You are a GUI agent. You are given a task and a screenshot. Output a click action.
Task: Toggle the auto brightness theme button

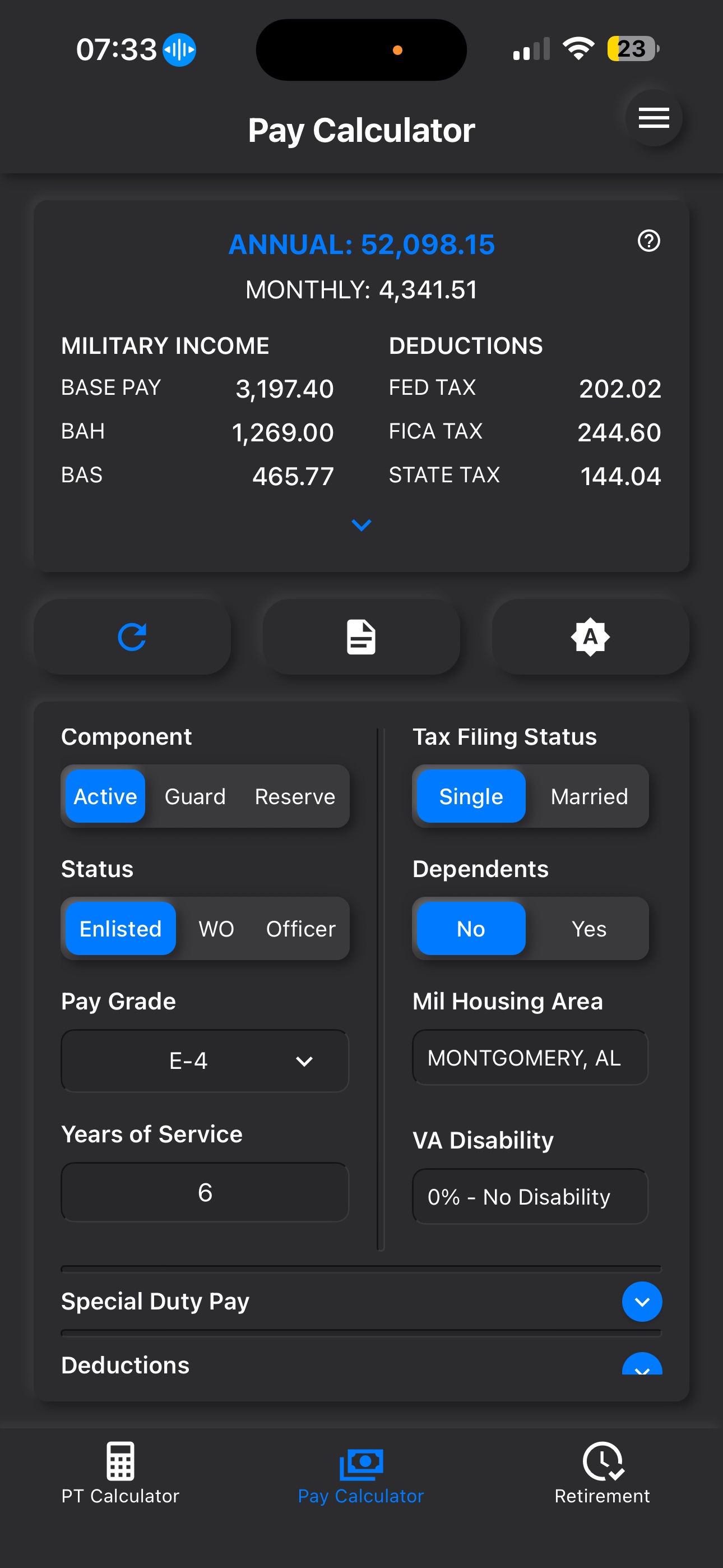[590, 637]
